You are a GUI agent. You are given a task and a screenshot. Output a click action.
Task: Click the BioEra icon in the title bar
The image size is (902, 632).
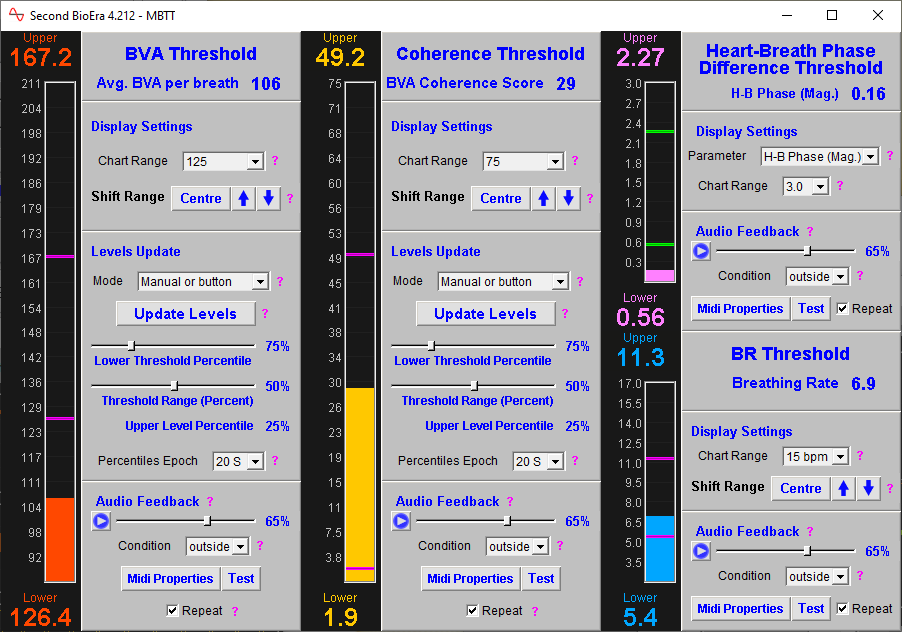tap(14, 15)
